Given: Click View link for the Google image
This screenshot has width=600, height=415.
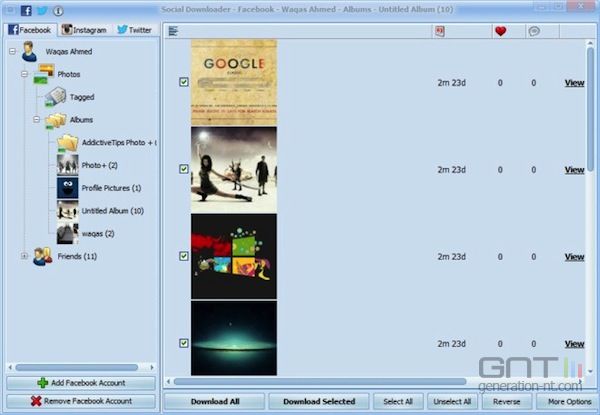Looking at the screenshot, I should (x=574, y=83).
